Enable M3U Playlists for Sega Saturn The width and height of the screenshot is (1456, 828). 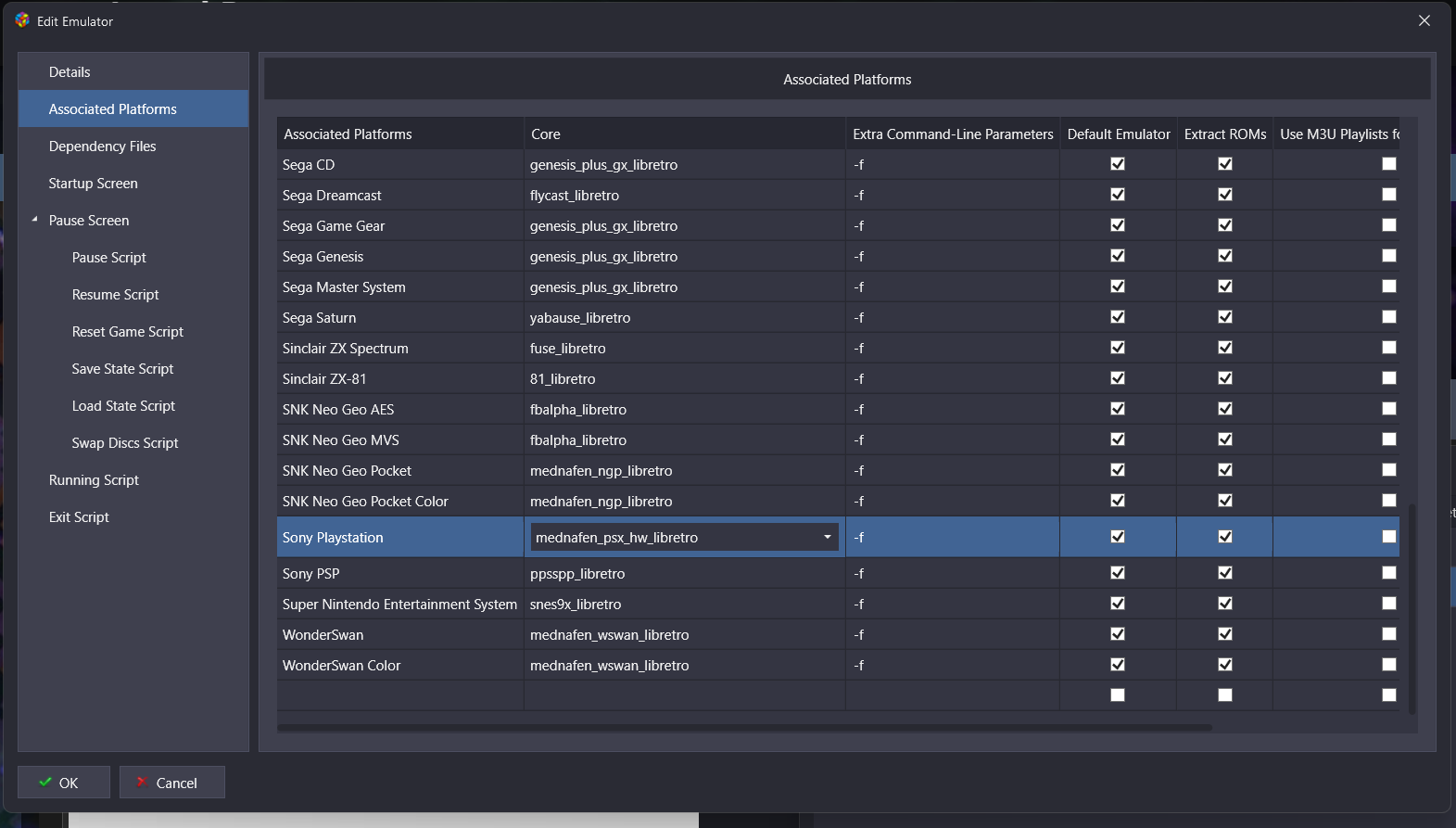[1388, 317]
